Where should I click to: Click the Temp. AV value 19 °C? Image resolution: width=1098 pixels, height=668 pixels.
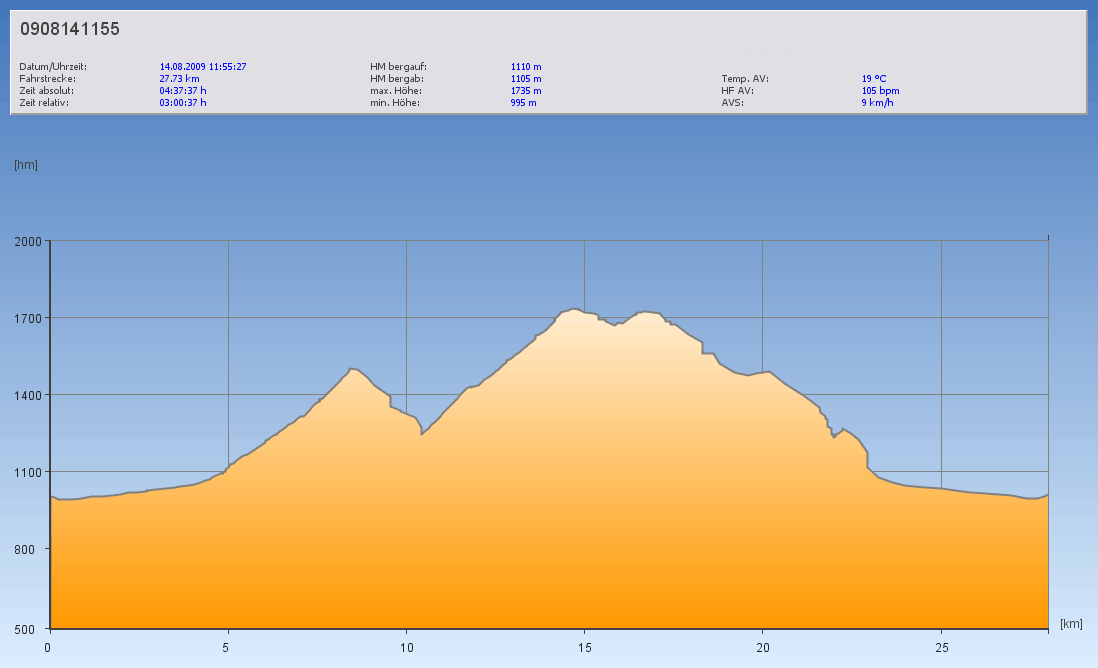tap(874, 79)
